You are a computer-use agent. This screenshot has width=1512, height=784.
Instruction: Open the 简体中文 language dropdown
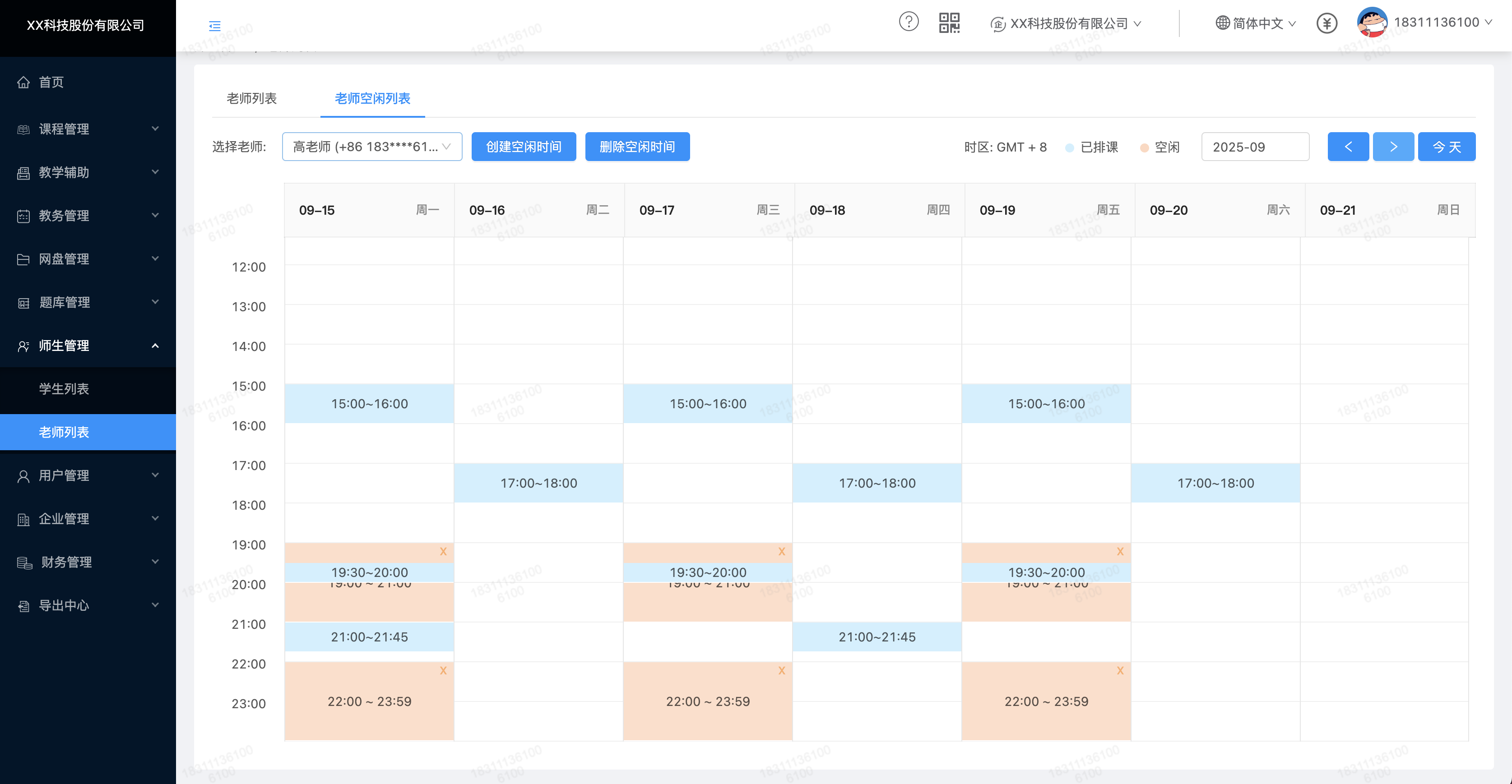coord(1256,23)
